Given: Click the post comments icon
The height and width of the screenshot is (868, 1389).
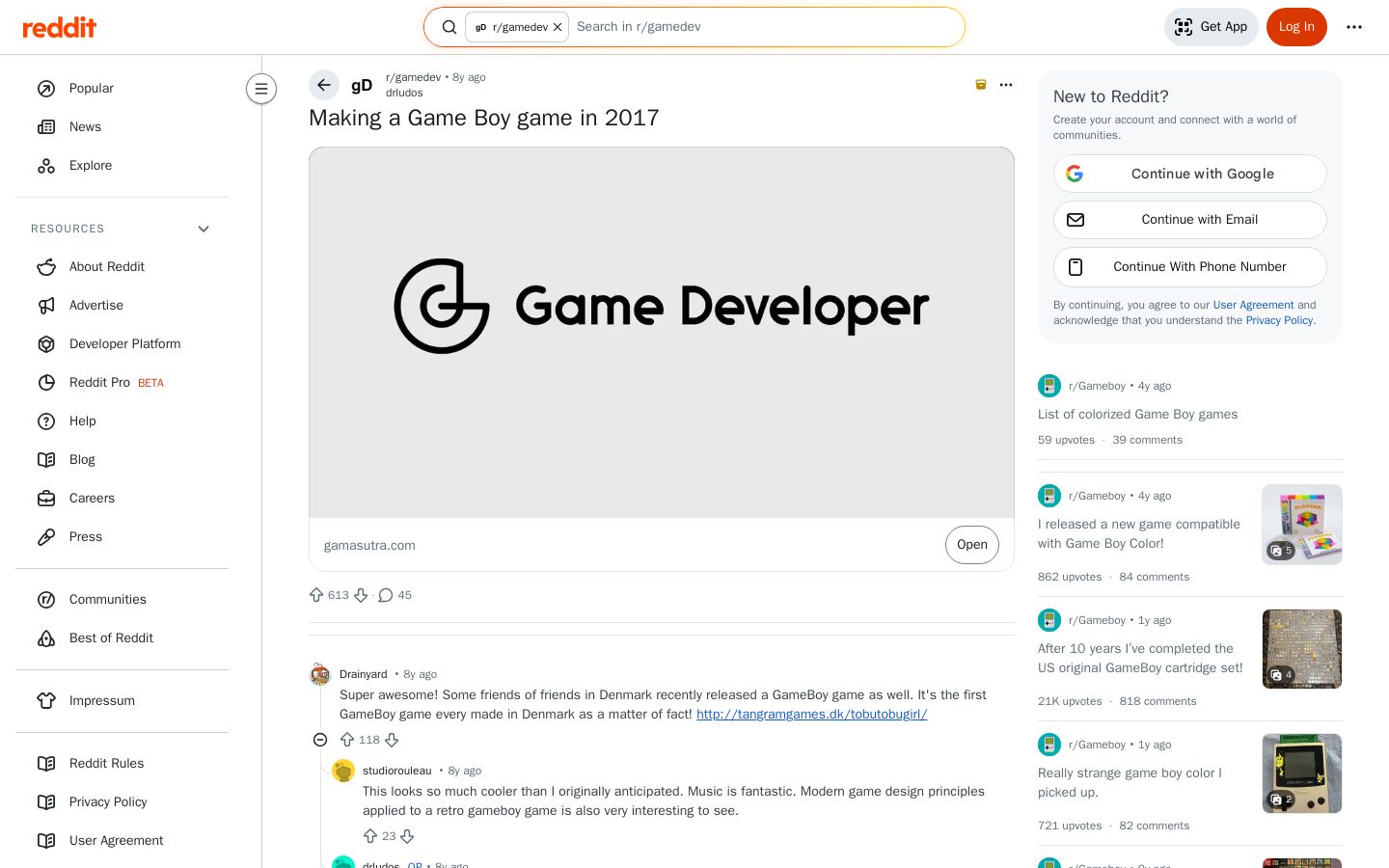Looking at the screenshot, I should (x=386, y=595).
